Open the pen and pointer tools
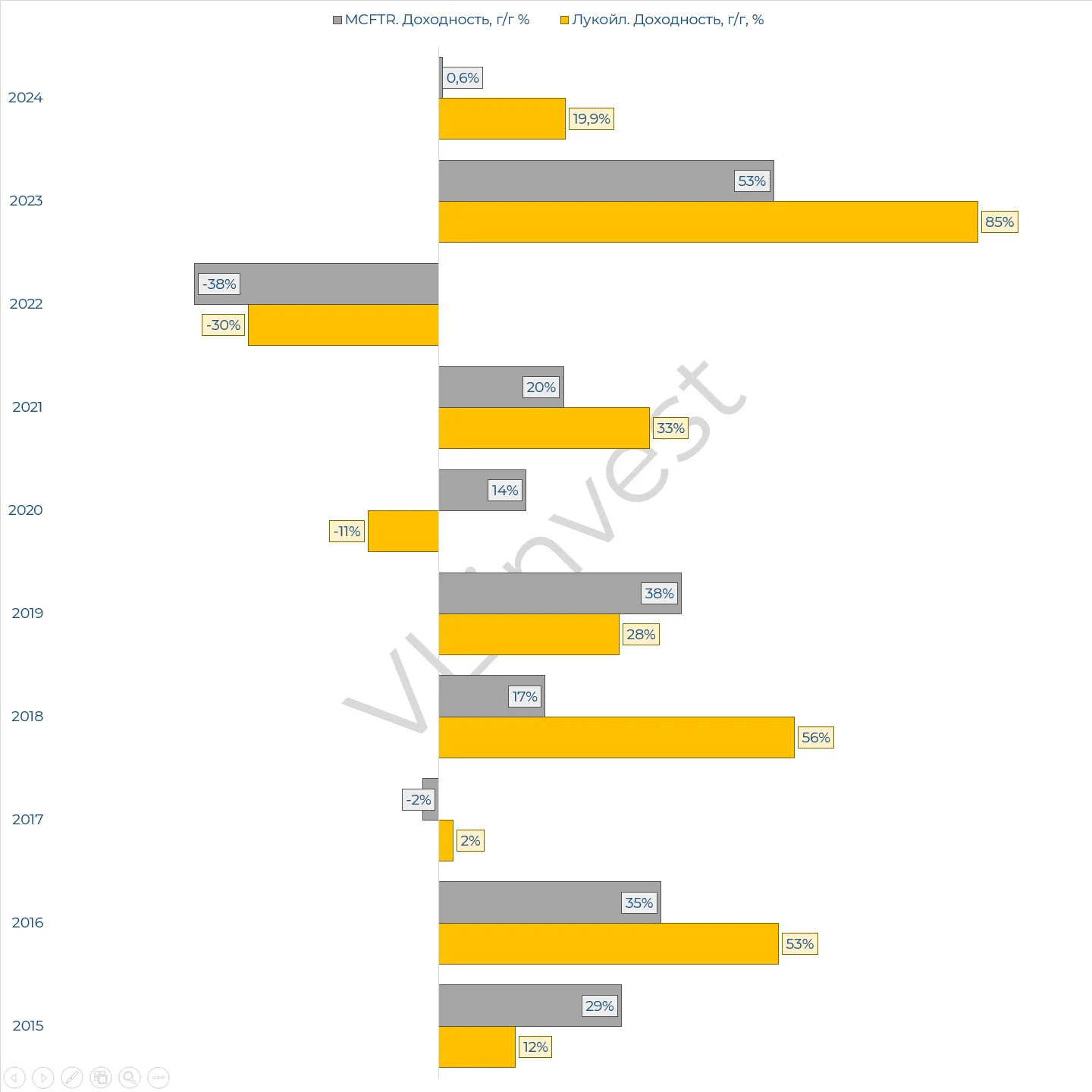 point(72,1077)
